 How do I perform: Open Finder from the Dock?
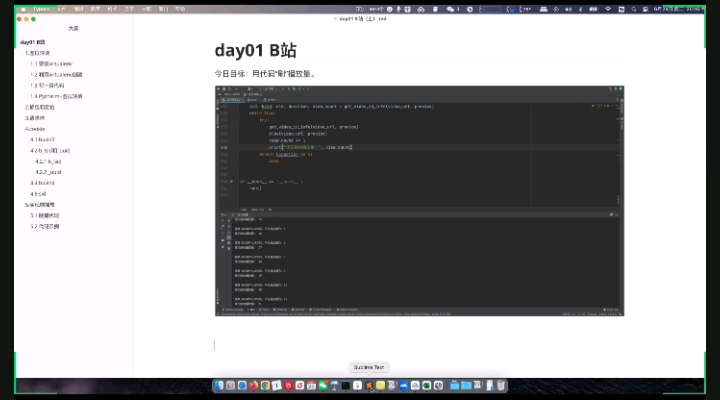point(219,385)
